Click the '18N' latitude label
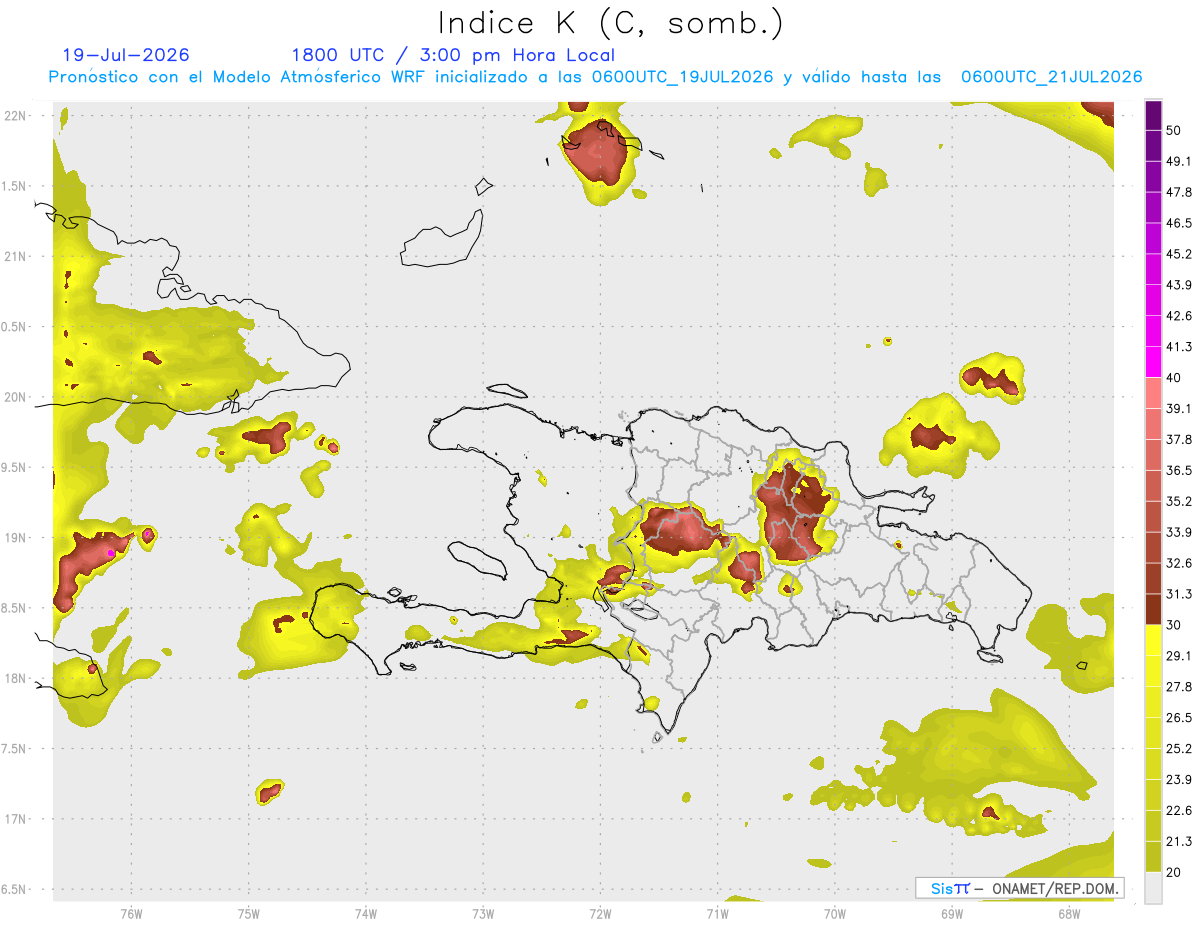1200x927 pixels. [x=17, y=679]
